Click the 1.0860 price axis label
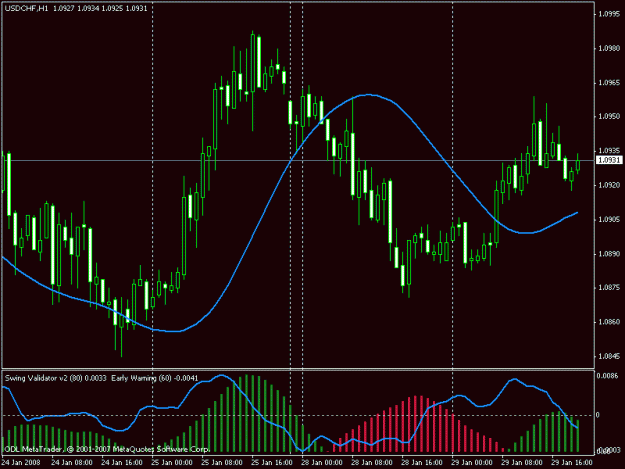 click(609, 322)
